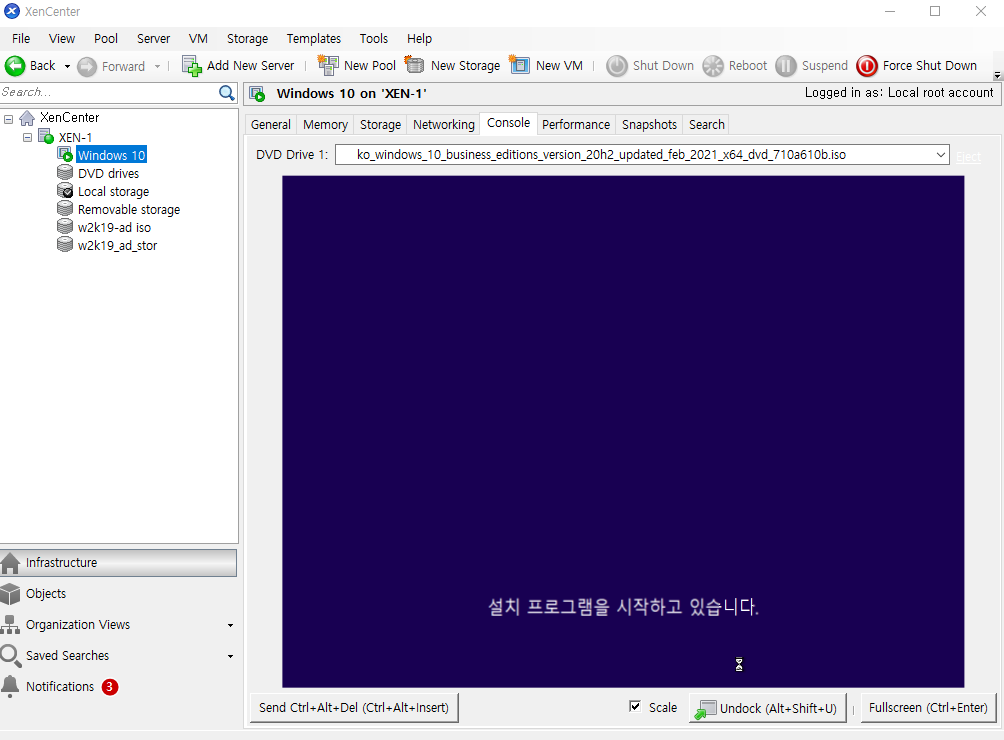Switch to the General tab
1004x740 pixels.
pyautogui.click(x=271, y=125)
